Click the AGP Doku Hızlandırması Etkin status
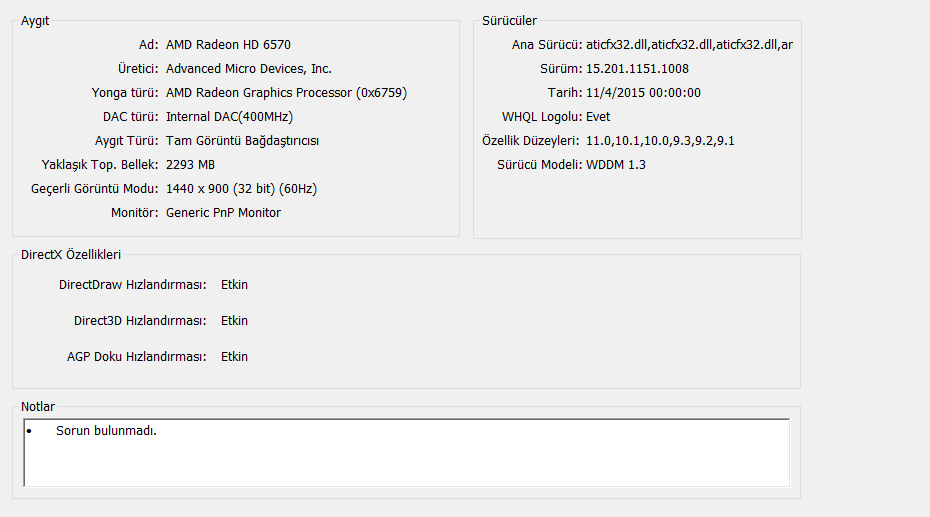 (234, 357)
